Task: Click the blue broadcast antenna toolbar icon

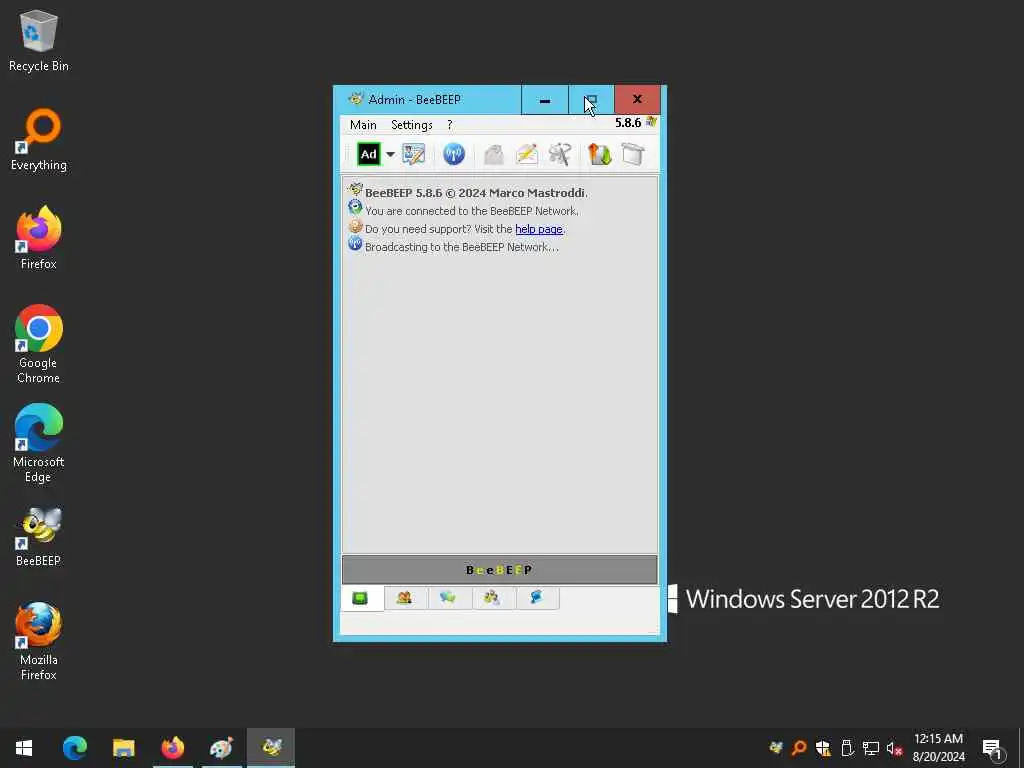Action: pyautogui.click(x=454, y=155)
